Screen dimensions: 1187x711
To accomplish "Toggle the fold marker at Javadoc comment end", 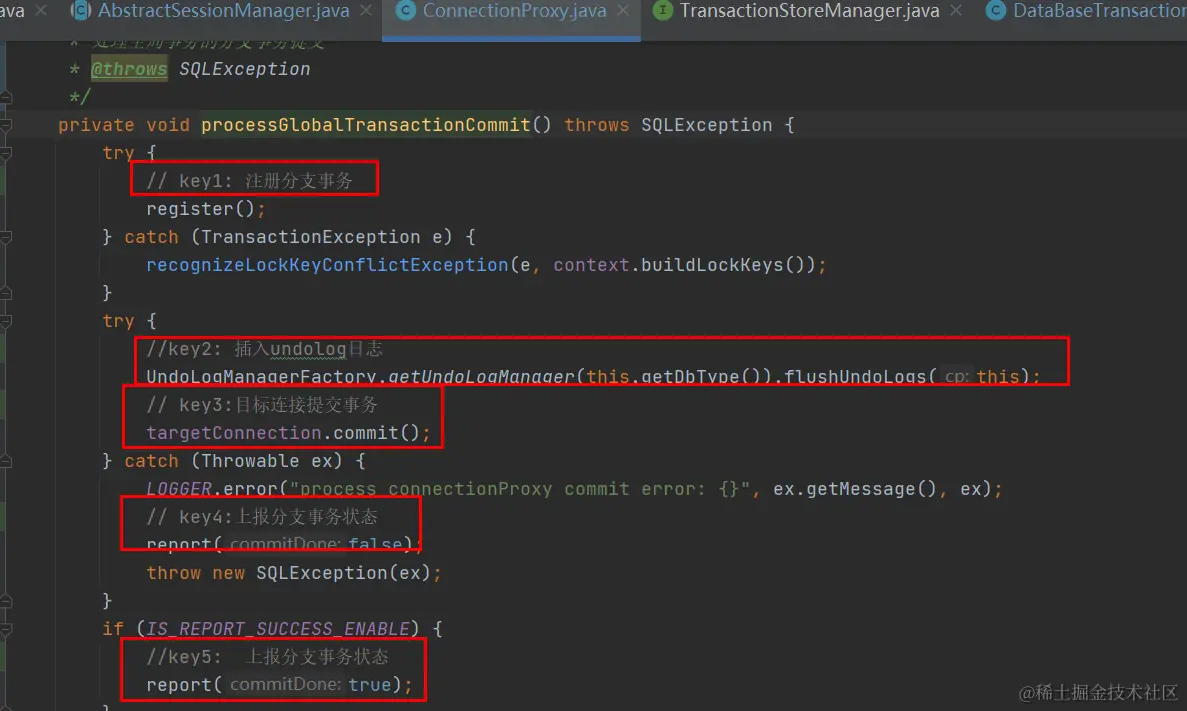I will click(6, 97).
